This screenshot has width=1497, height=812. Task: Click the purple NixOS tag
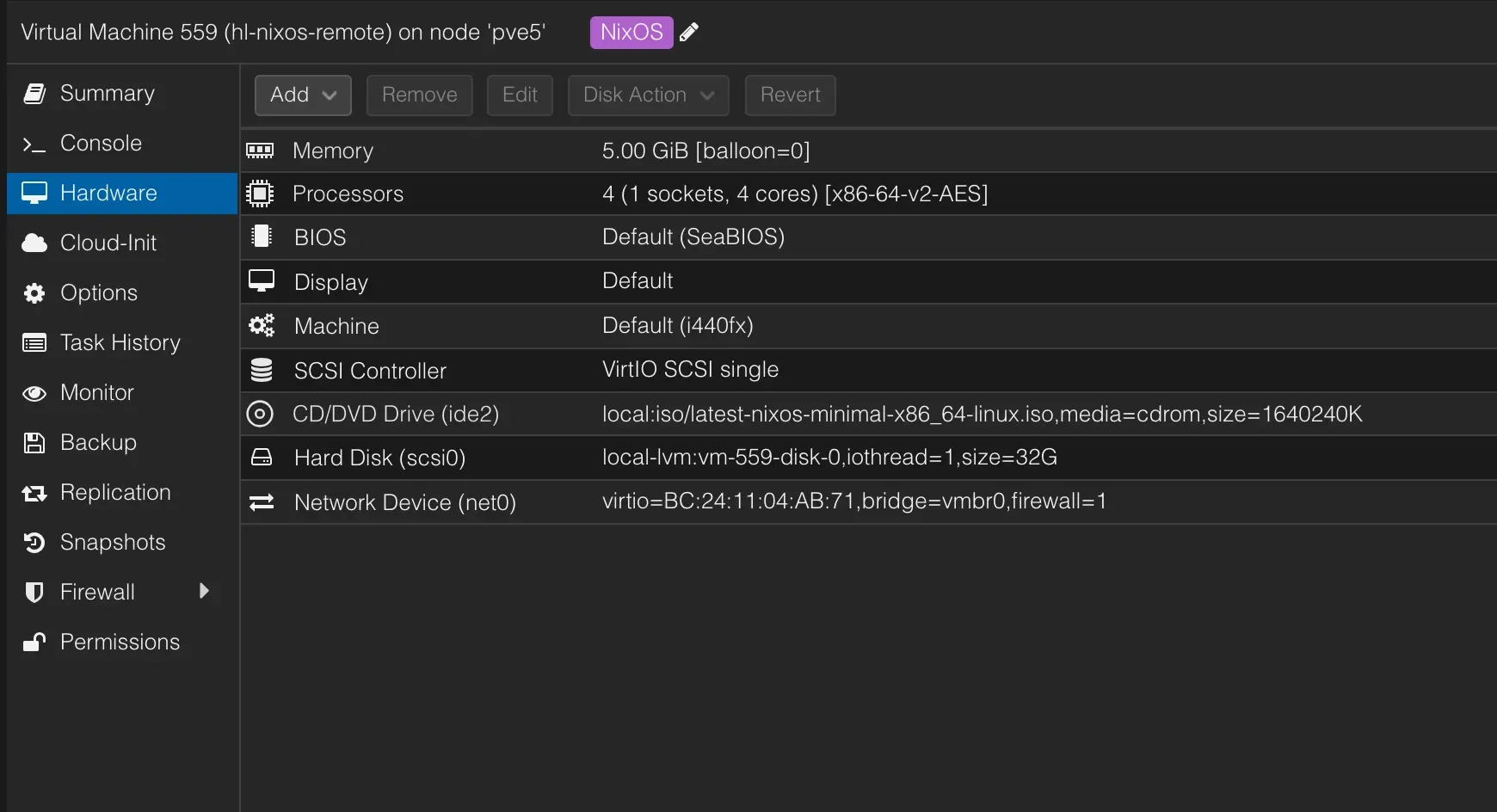coord(631,32)
